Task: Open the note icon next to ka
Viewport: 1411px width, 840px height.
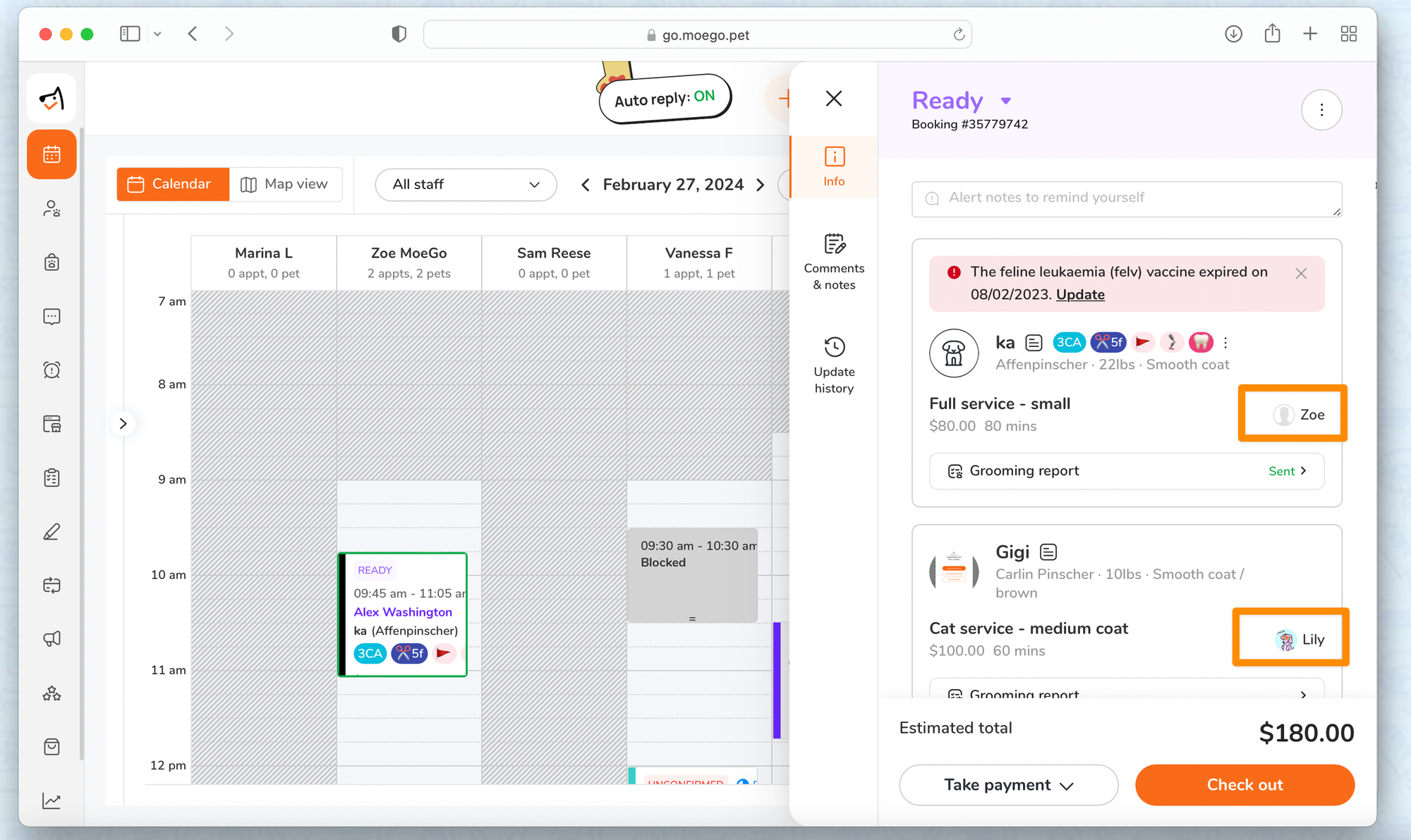Action: pos(1034,343)
